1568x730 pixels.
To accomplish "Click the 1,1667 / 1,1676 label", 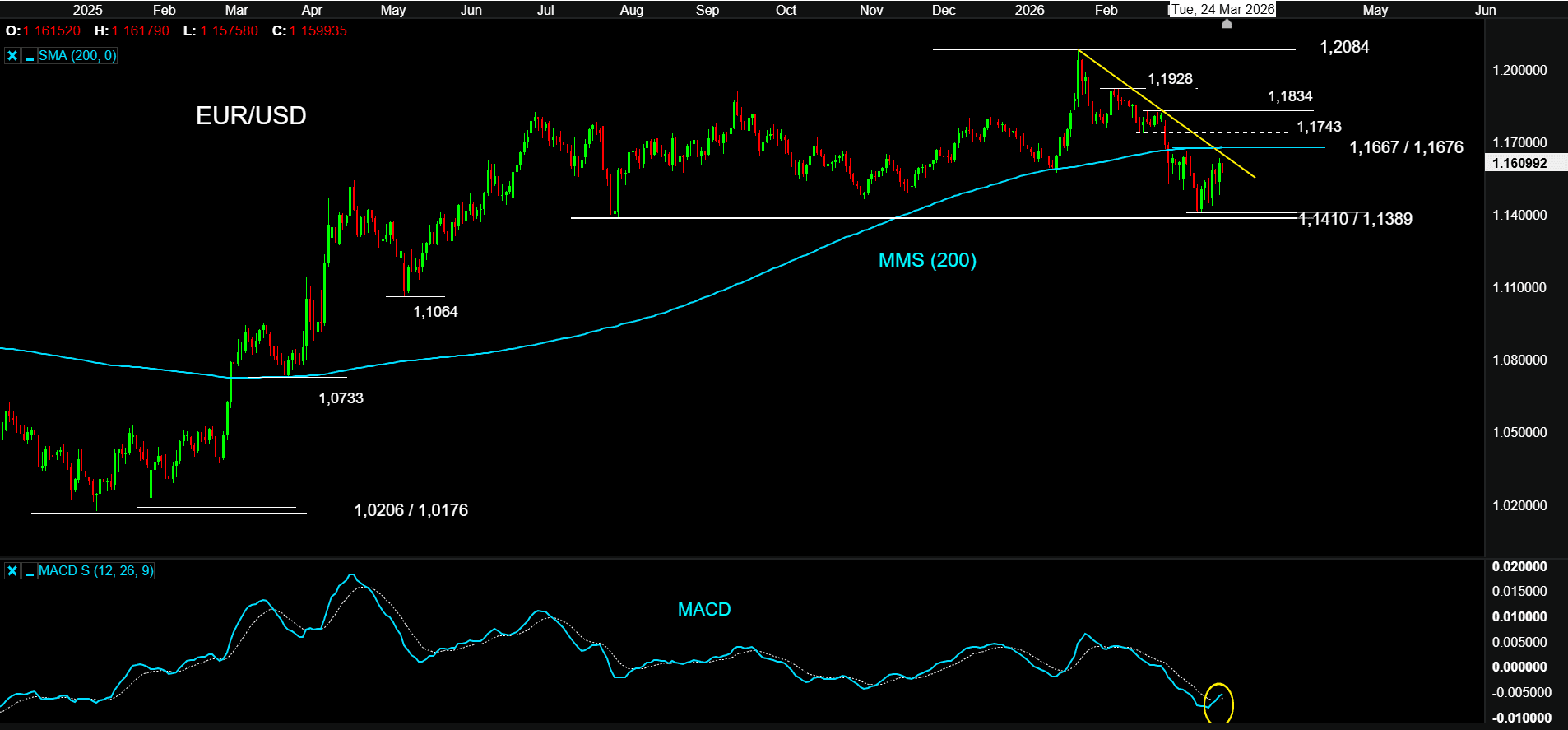I will [x=1406, y=147].
